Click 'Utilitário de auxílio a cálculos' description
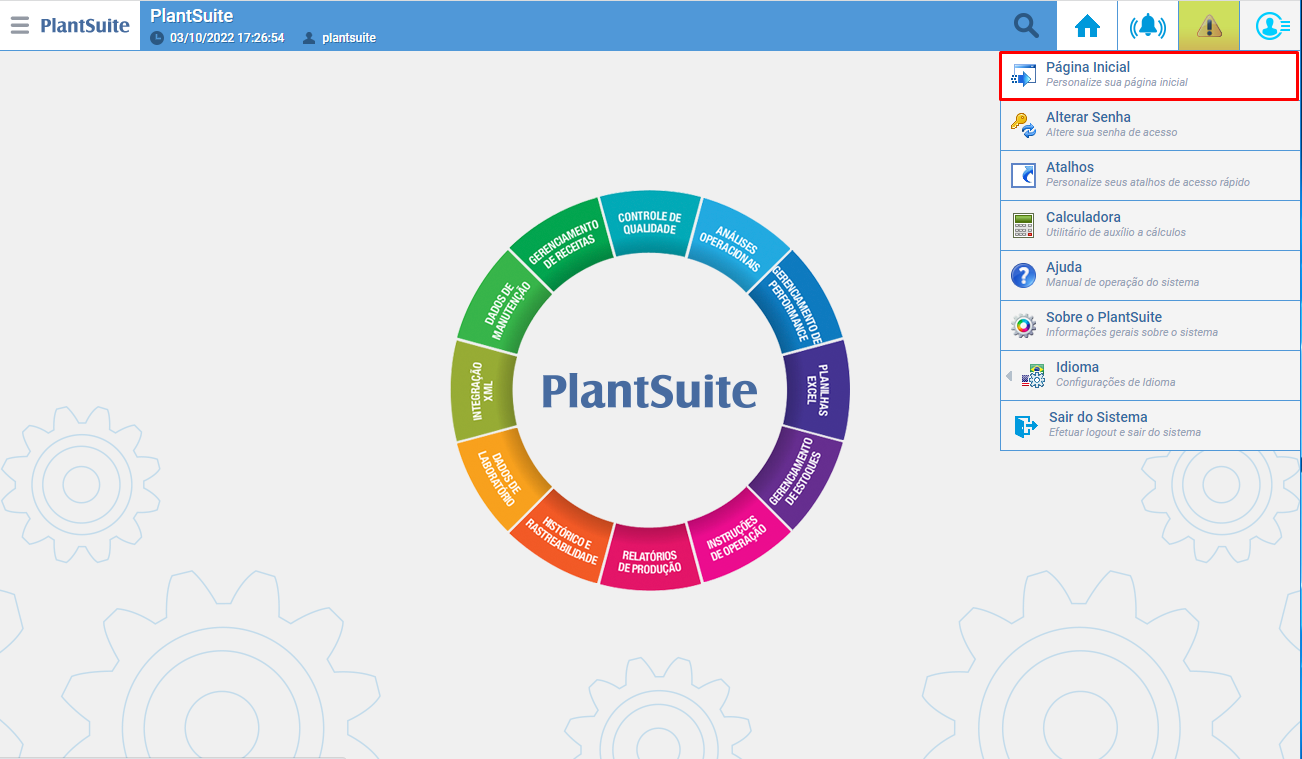The width and height of the screenshot is (1302, 759). click(x=1116, y=232)
